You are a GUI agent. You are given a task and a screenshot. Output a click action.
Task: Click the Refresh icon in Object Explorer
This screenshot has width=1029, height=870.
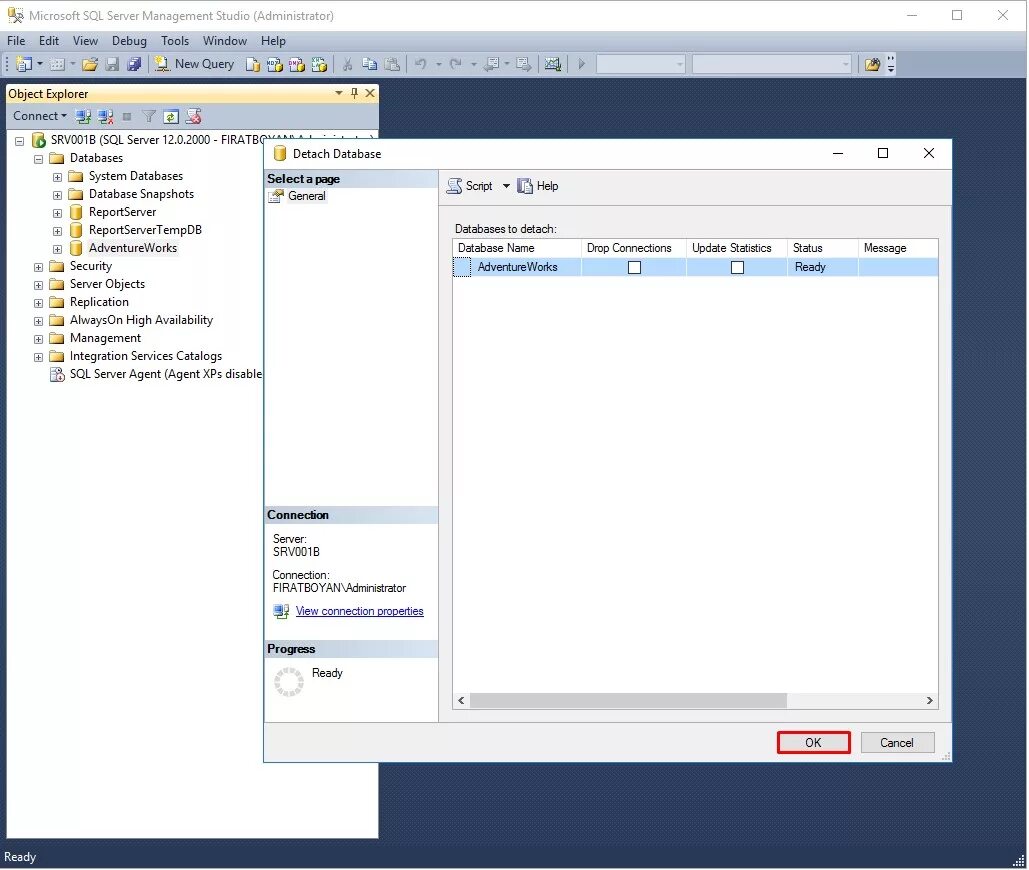(x=171, y=117)
